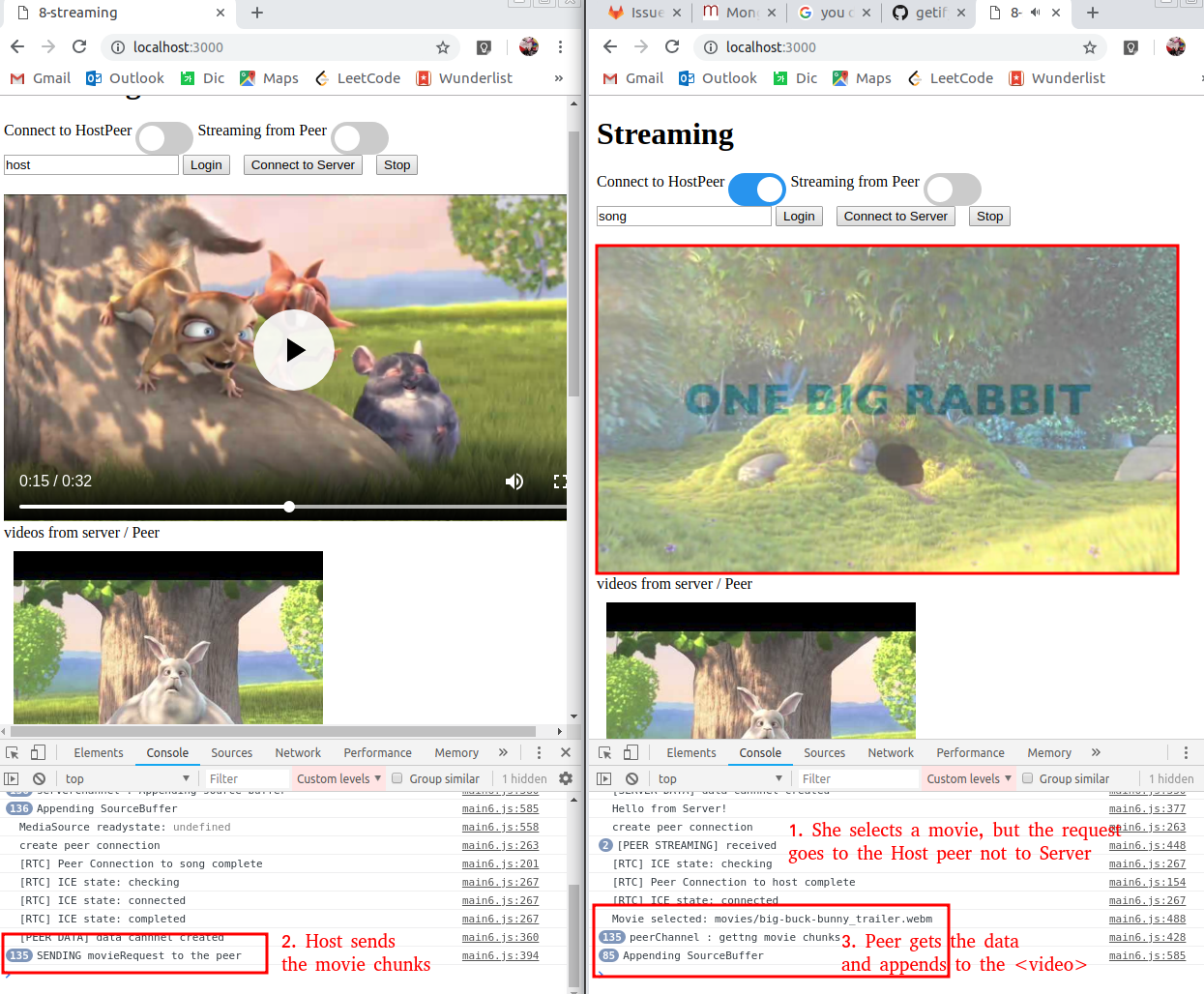Click inspect element icon in right DevTools
Image resolution: width=1204 pixels, height=994 pixels.
point(605,752)
